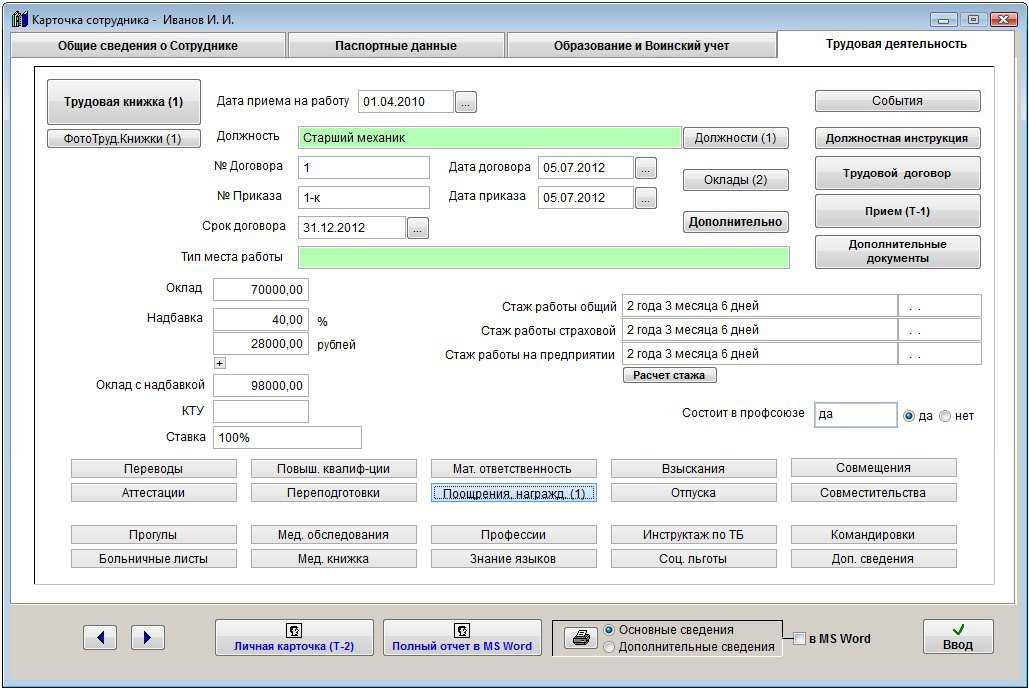The height and width of the screenshot is (688, 1029).
Task: Open Образование и Воинский учет tab
Action: click(x=641, y=46)
